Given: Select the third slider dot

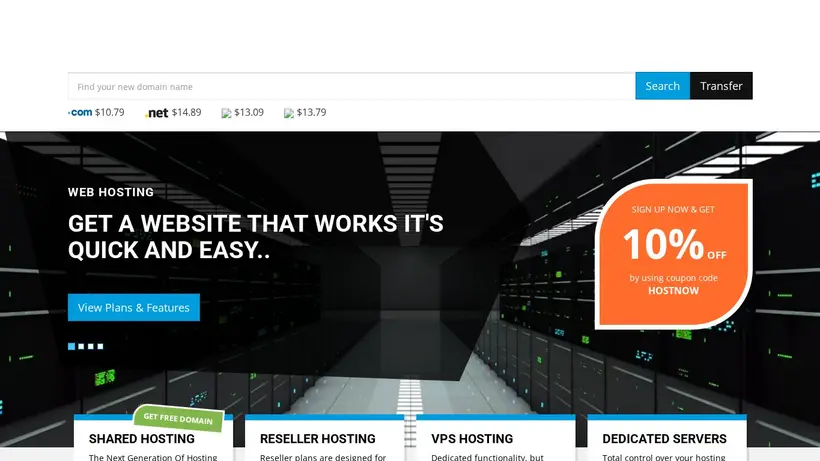Looking at the screenshot, I should click(90, 346).
